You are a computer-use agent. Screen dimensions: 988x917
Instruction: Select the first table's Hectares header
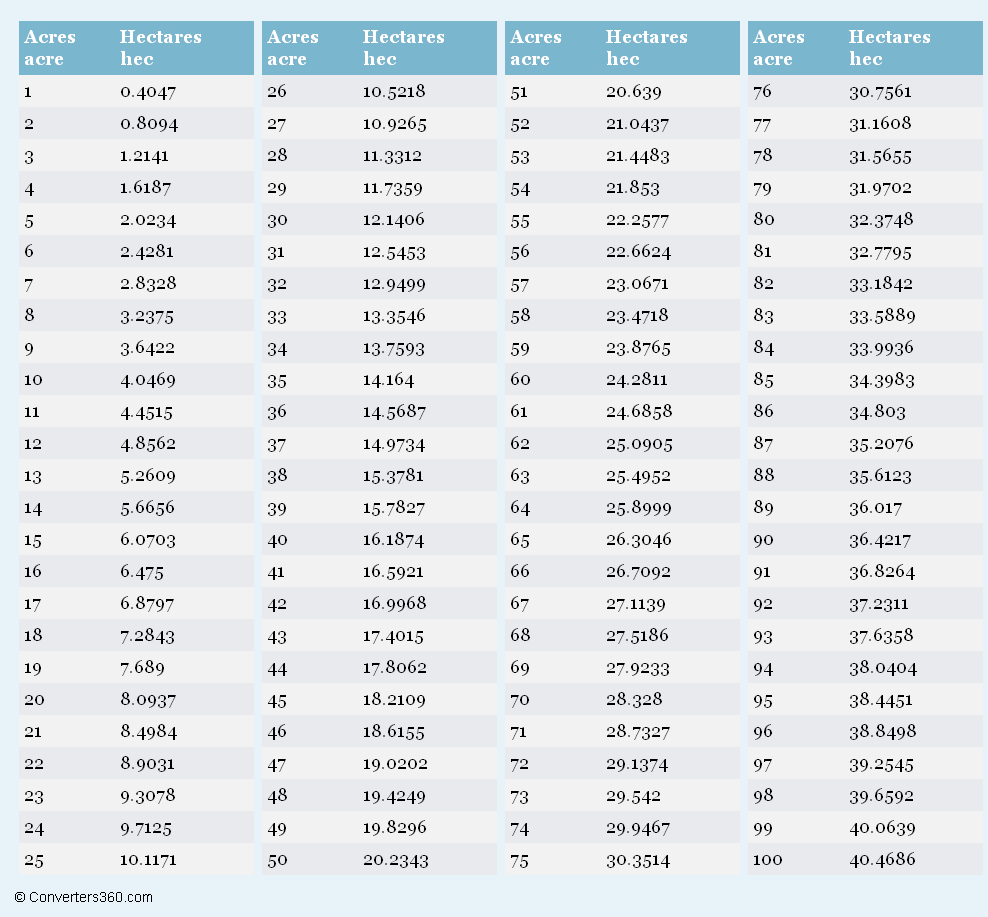(x=161, y=48)
